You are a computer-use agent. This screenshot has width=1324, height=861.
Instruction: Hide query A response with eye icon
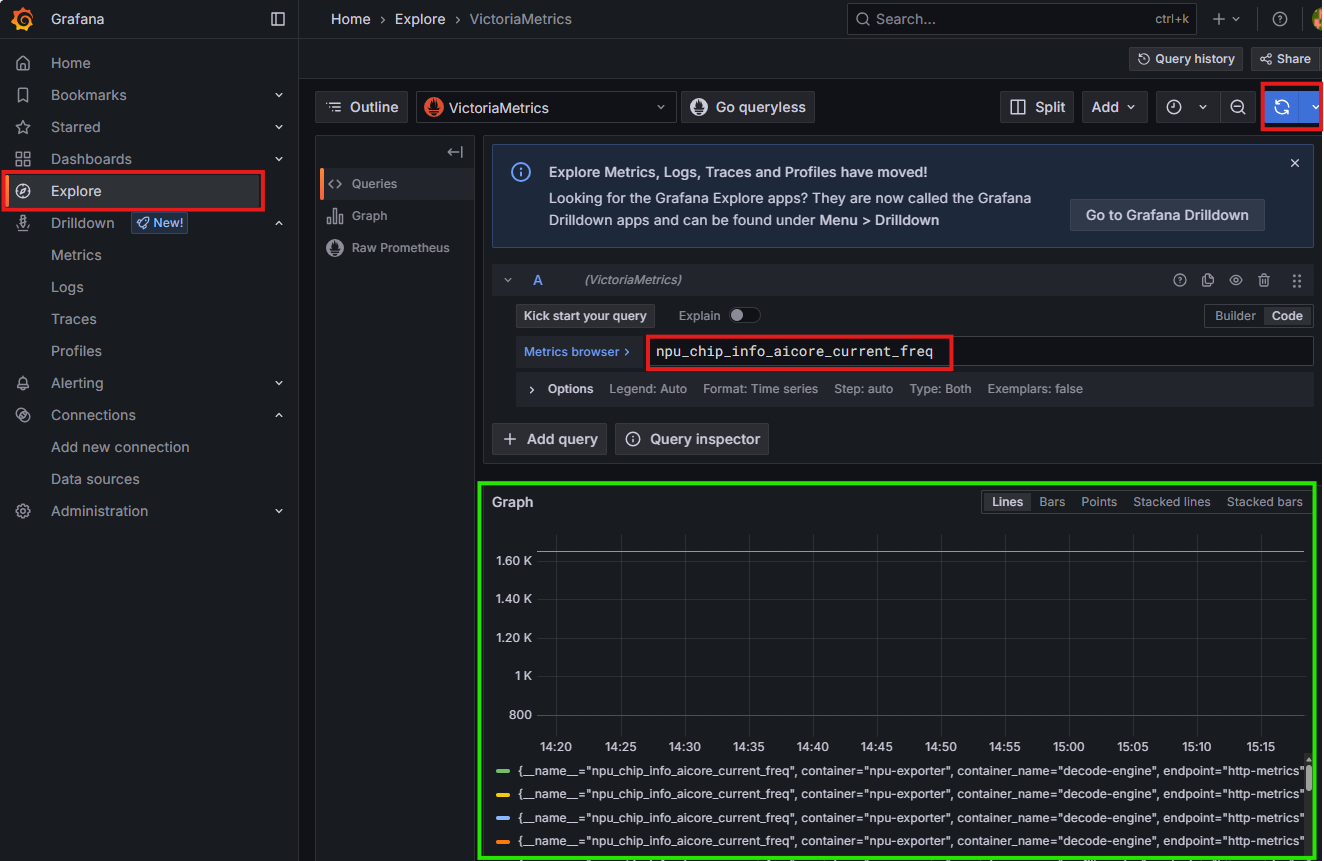[1236, 281]
